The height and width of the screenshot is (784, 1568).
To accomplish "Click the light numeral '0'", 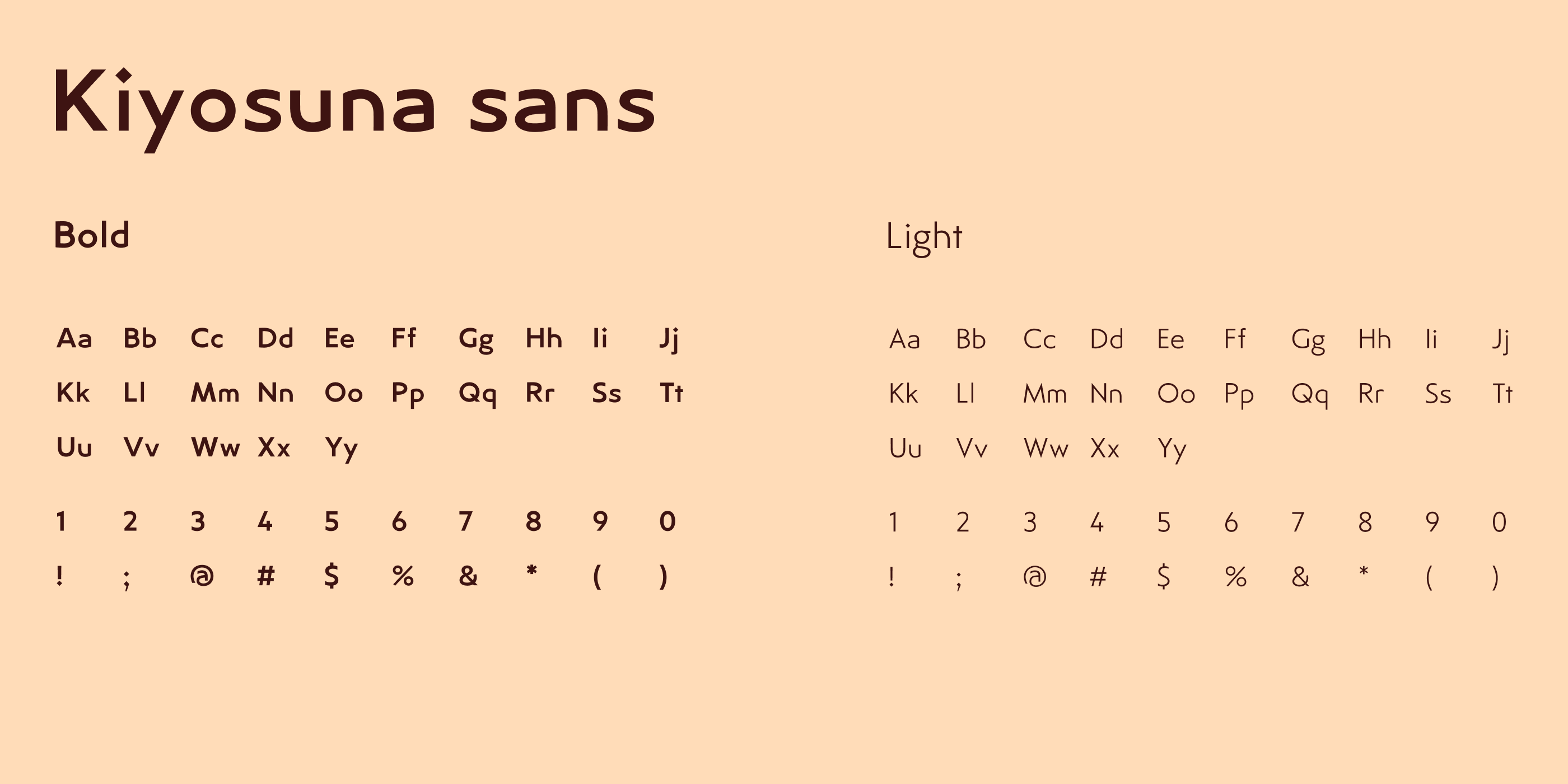I will click(1499, 522).
